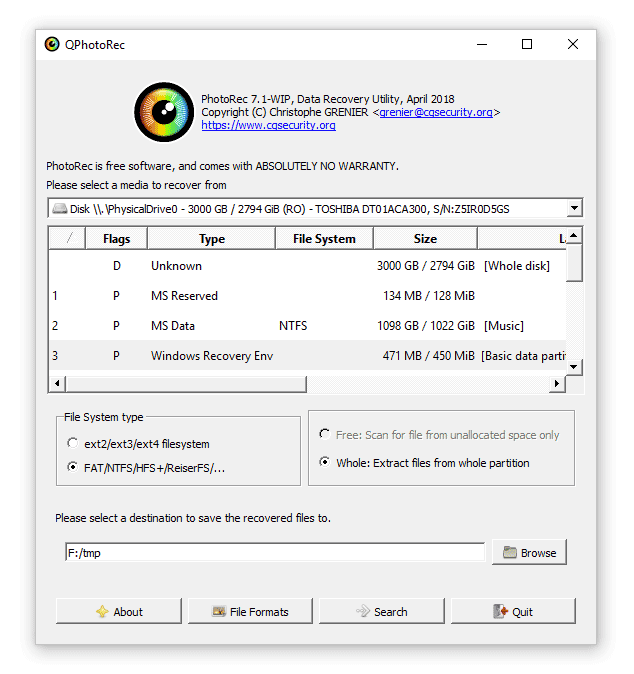
Task: Click the [Basic data parti label cell
Action: [x=523, y=355]
